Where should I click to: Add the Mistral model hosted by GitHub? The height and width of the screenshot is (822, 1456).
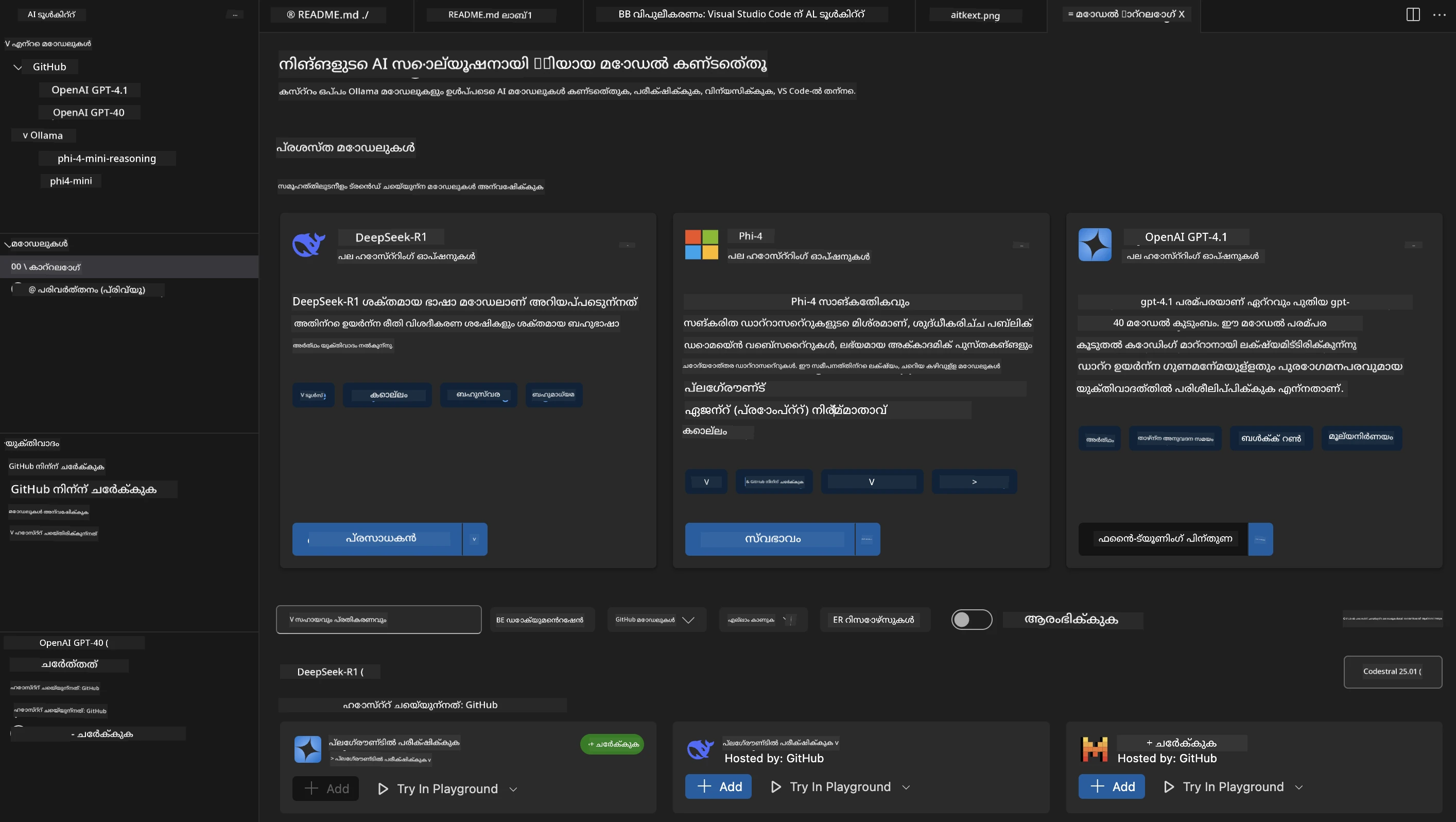[x=1111, y=786]
